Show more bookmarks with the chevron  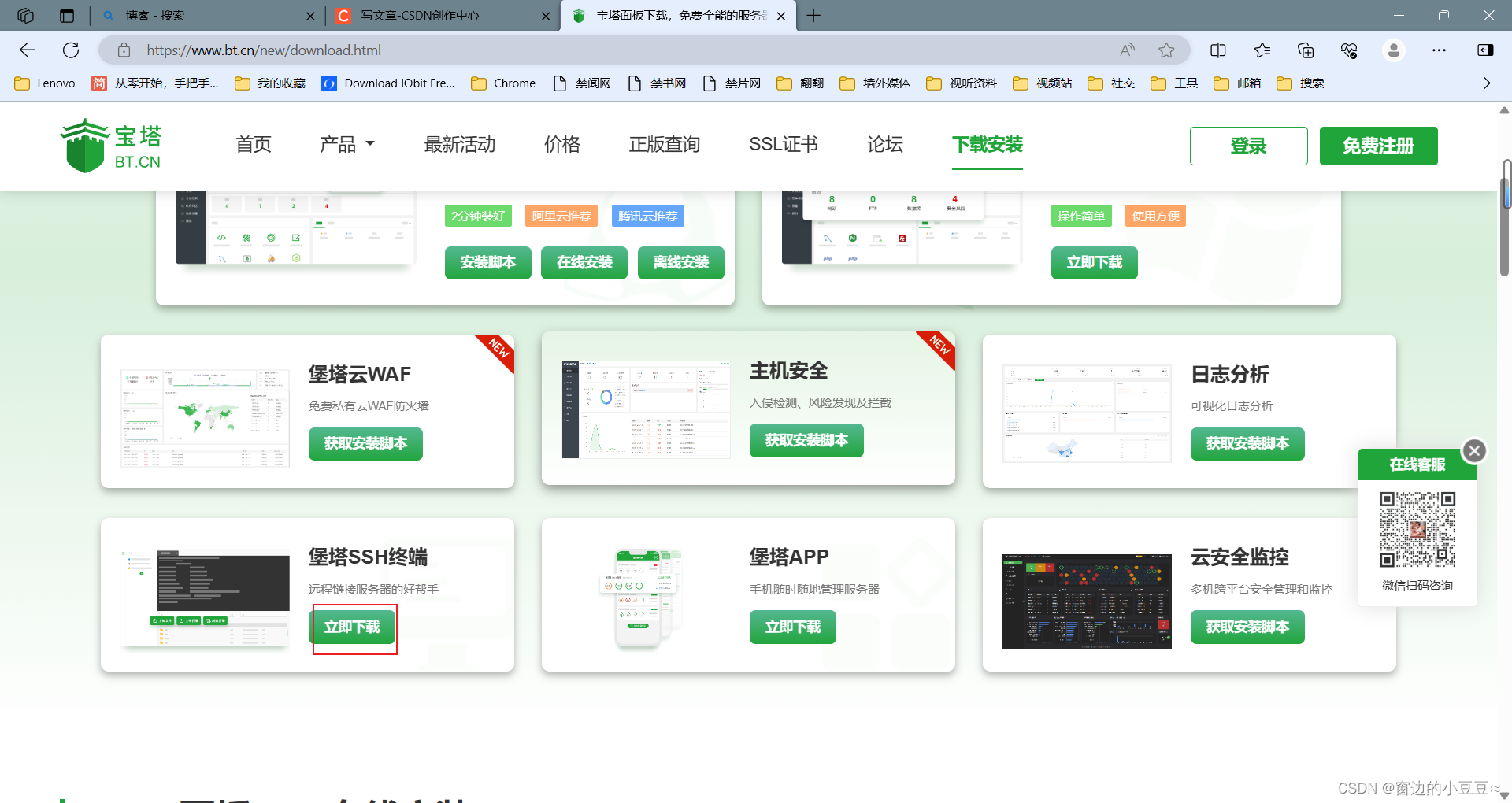1487,83
